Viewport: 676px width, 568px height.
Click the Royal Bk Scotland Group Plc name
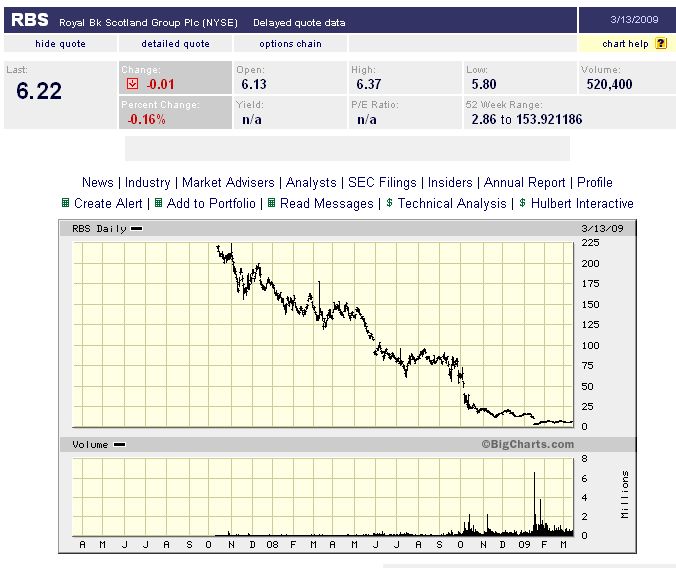[148, 22]
